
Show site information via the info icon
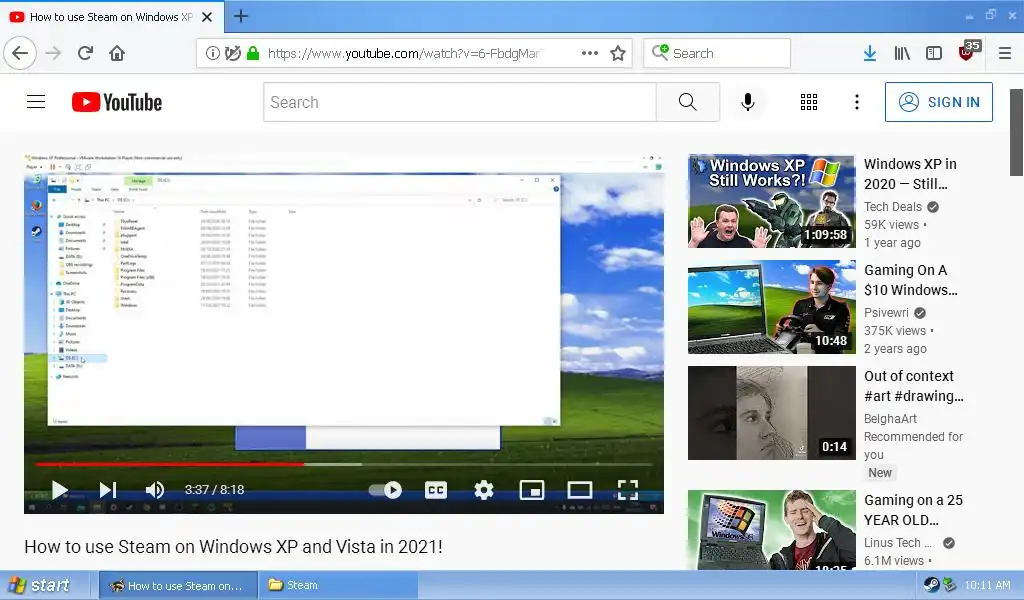tap(213, 53)
